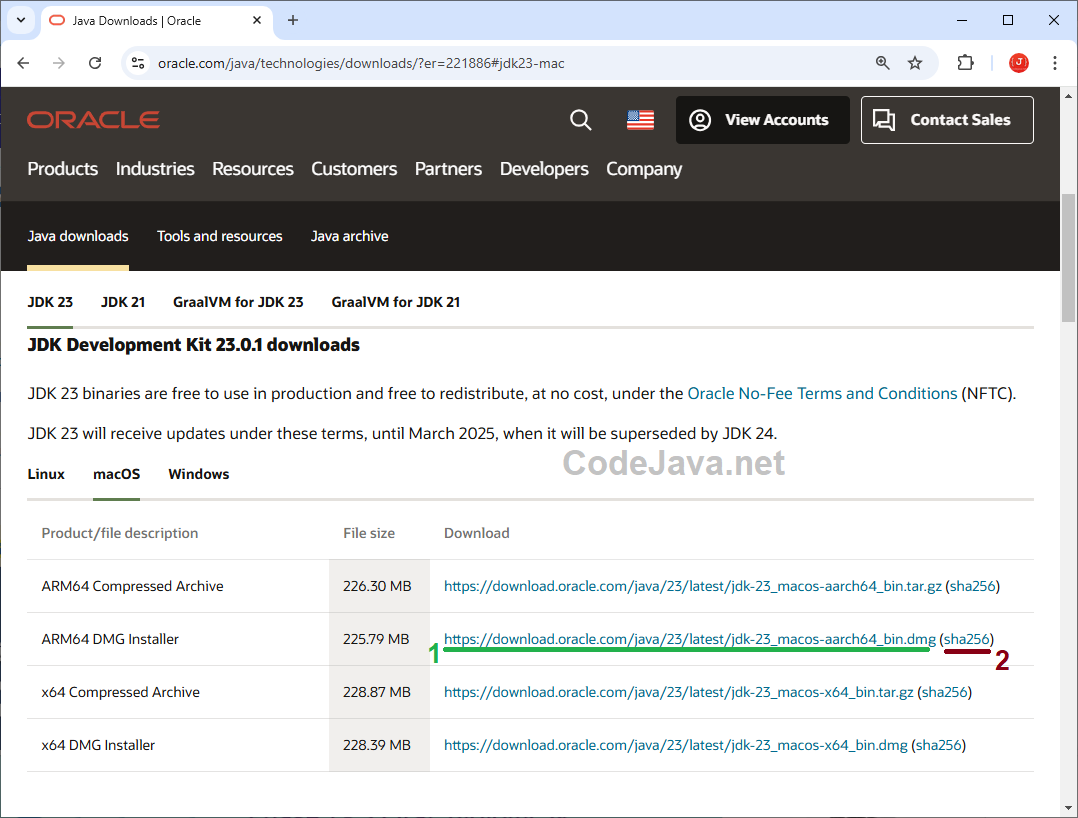Click the 'ARM64 Compressed Archive' description cell
1078x818 pixels.
tap(178, 586)
